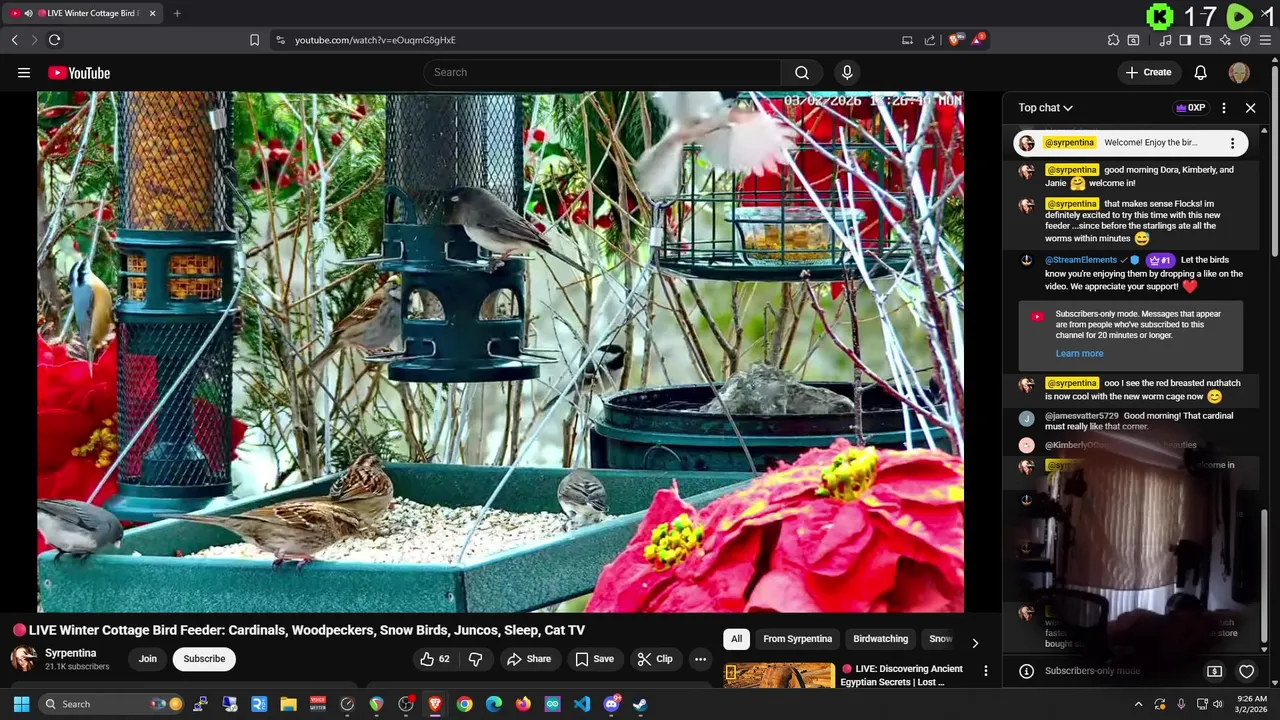
Task: Close the live chat panel
Action: [1250, 108]
